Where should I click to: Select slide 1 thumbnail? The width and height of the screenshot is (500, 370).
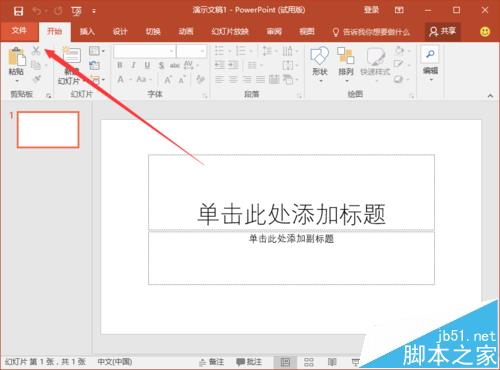[48, 130]
